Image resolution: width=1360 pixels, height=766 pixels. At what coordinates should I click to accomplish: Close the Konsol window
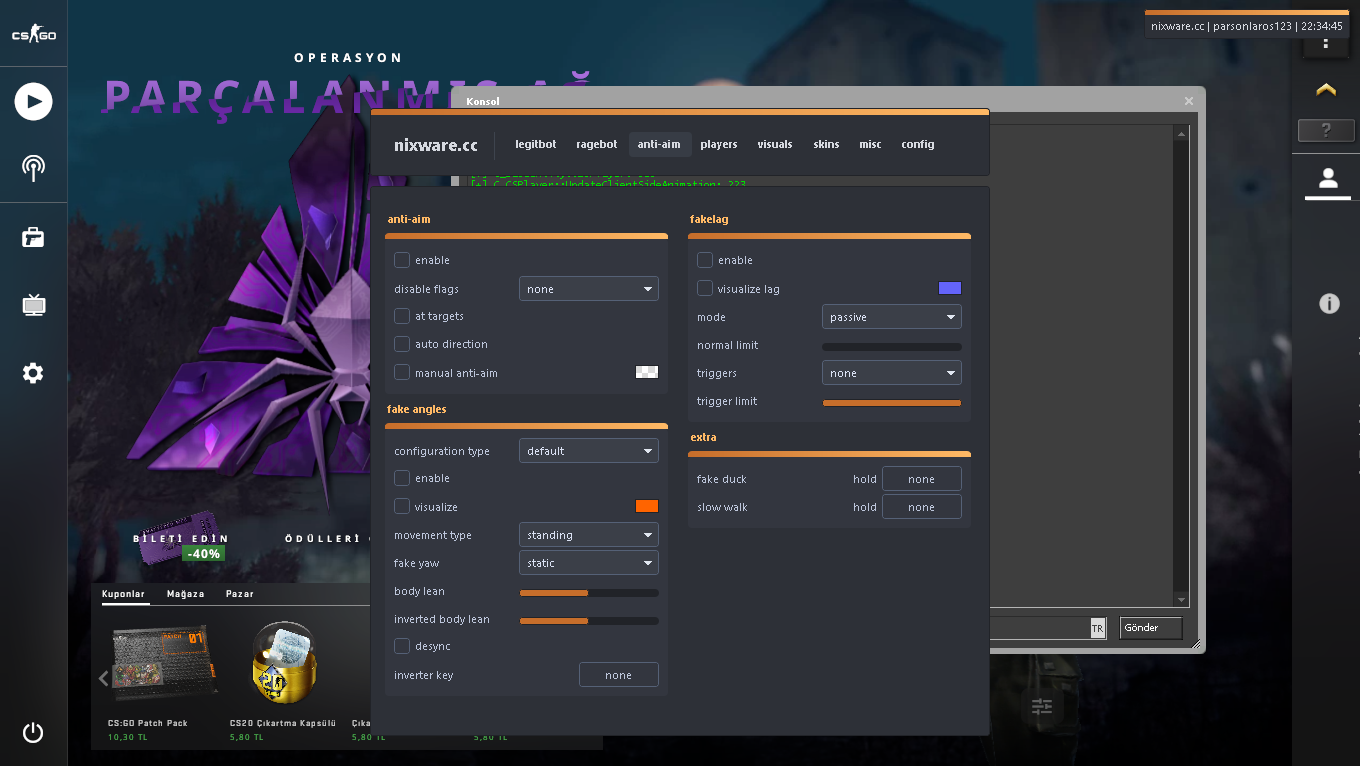click(x=1189, y=101)
